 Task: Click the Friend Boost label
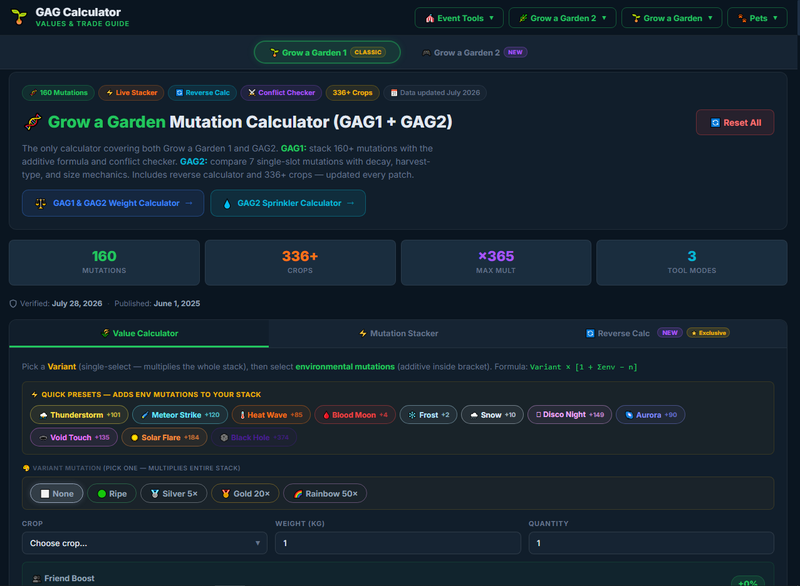point(69,578)
